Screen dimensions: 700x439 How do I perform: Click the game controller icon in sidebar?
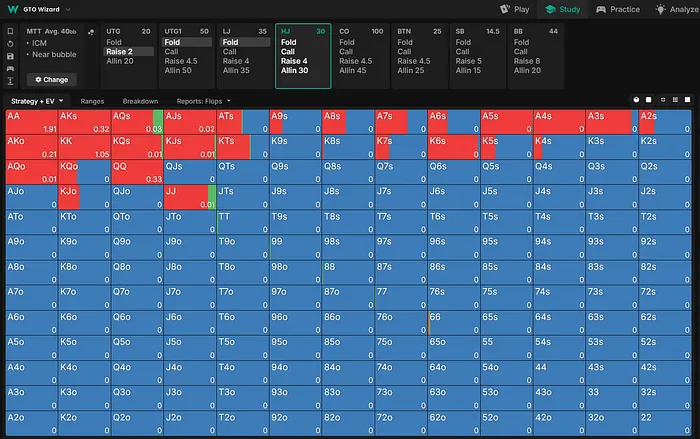coord(9,68)
